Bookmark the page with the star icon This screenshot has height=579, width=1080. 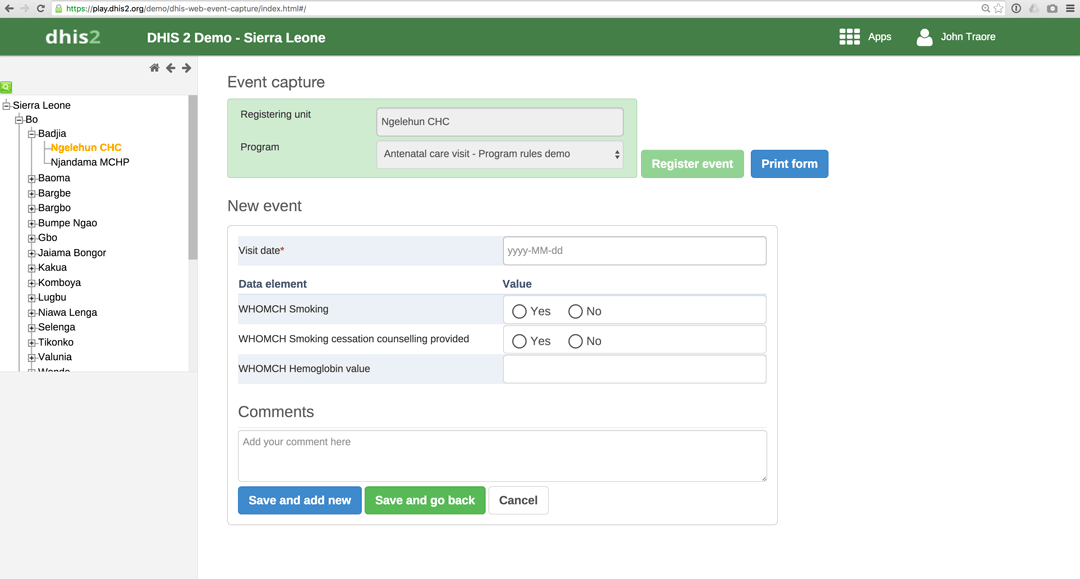pyautogui.click(x=998, y=8)
